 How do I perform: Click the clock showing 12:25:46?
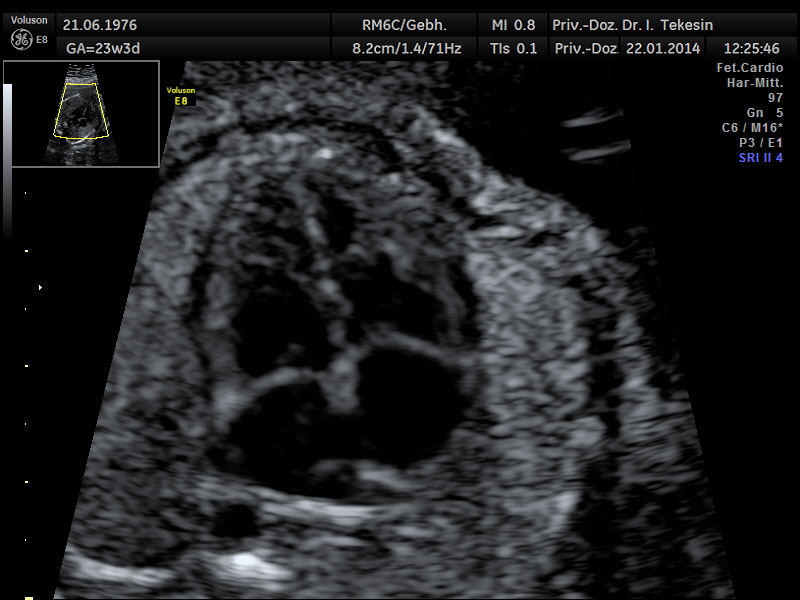pos(750,47)
